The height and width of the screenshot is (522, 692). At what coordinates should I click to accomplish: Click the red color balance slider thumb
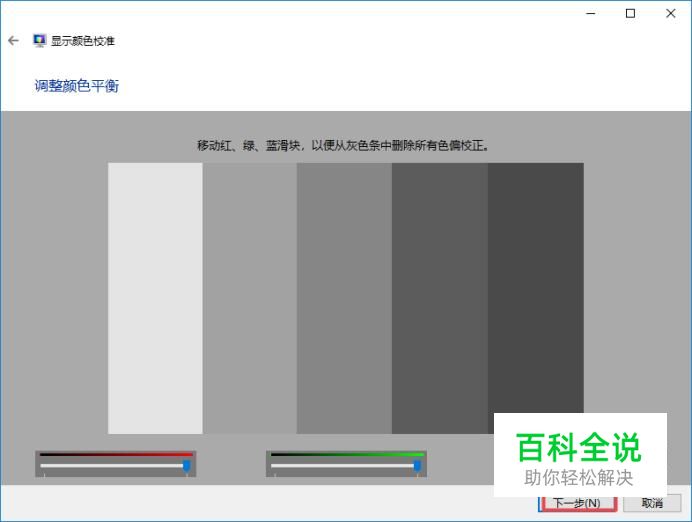tap(187, 466)
